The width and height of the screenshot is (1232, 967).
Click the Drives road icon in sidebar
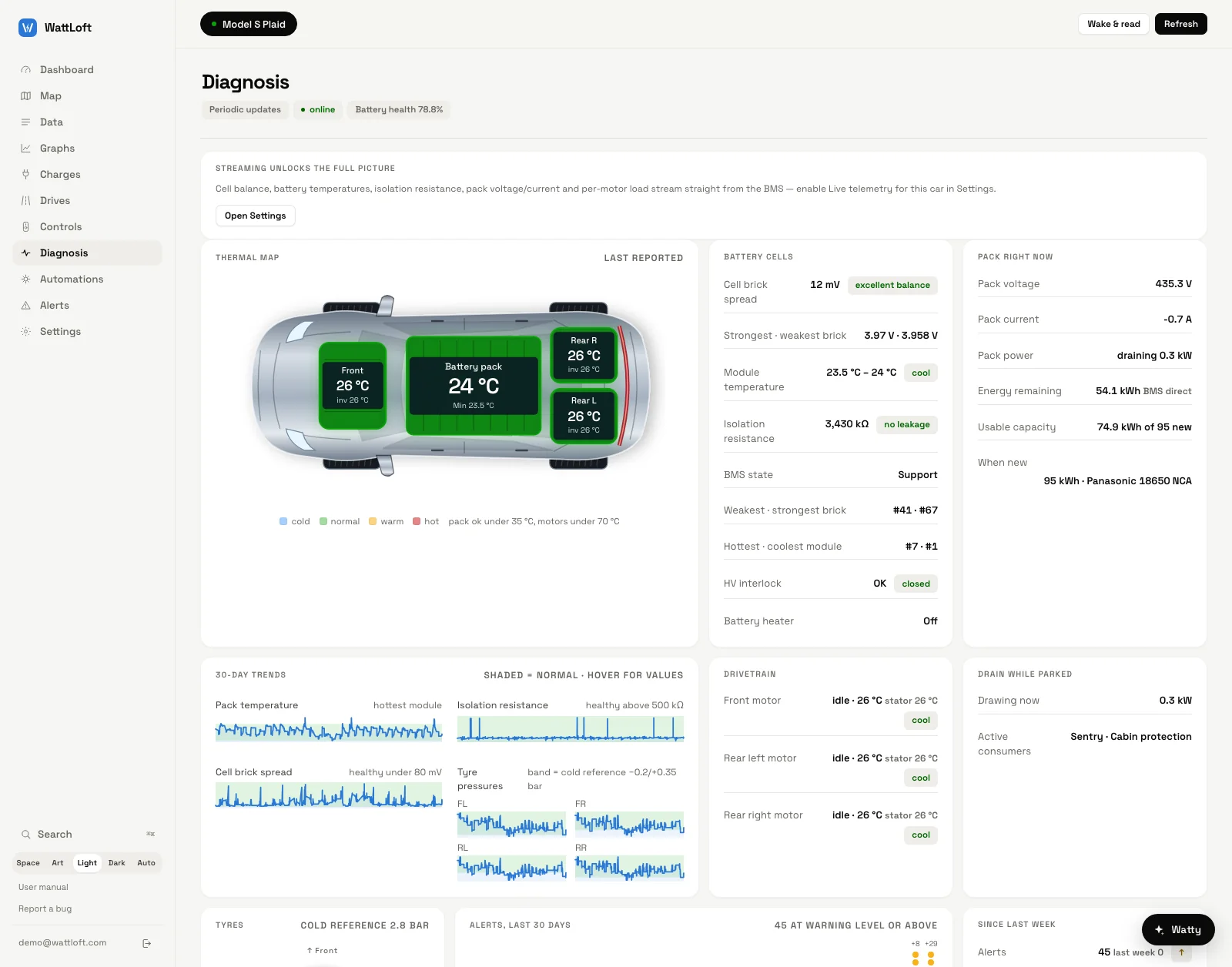pos(25,201)
